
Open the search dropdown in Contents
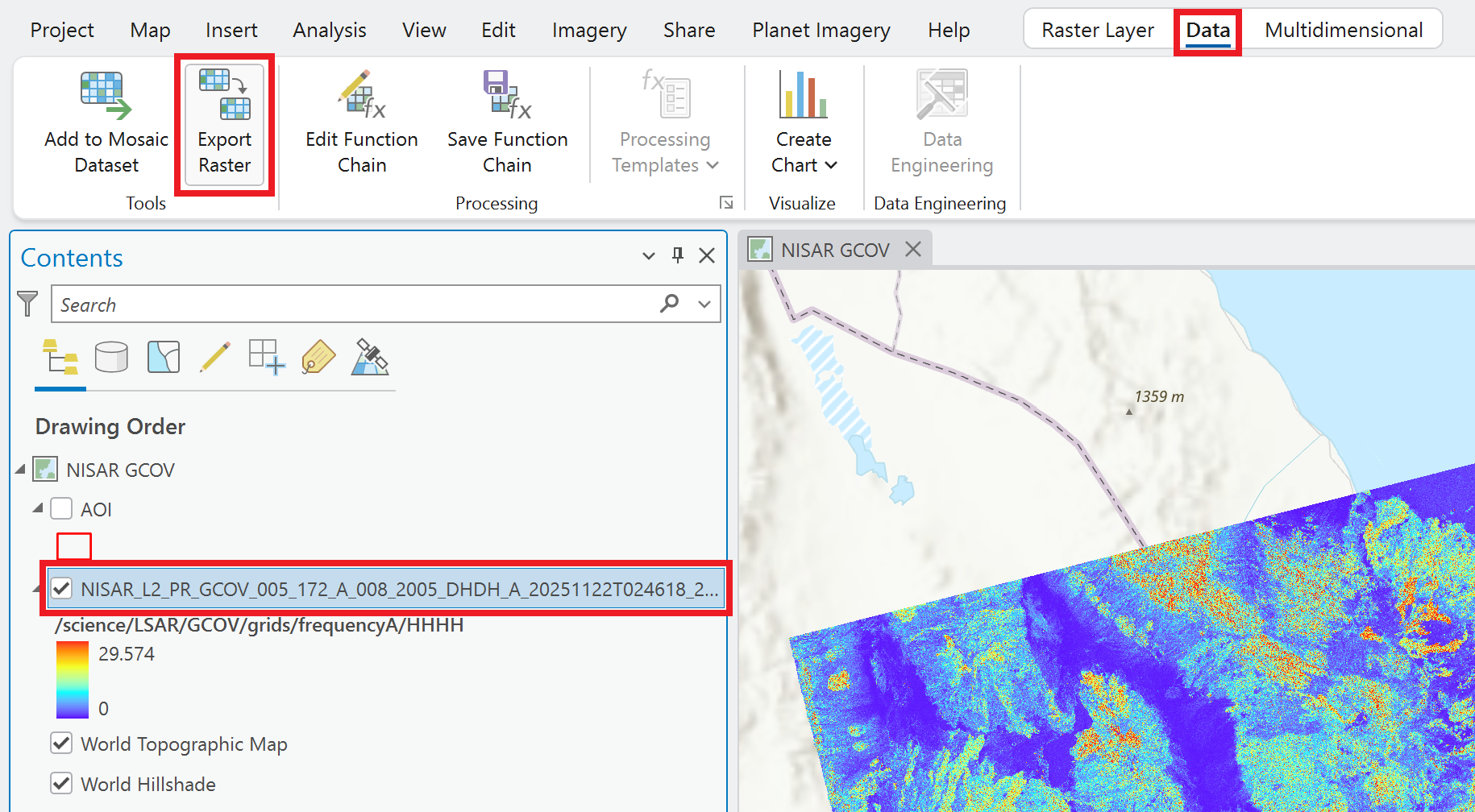click(703, 304)
